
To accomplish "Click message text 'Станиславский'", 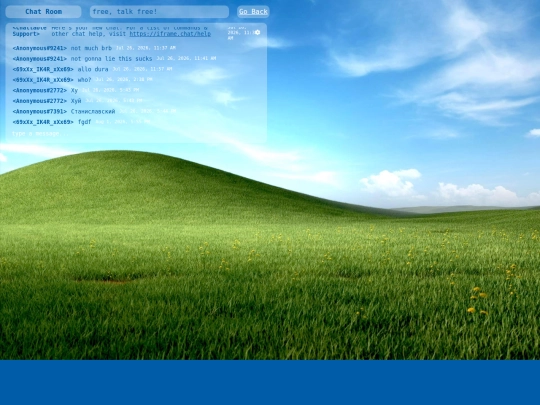I will pyautogui.click(x=93, y=112).
